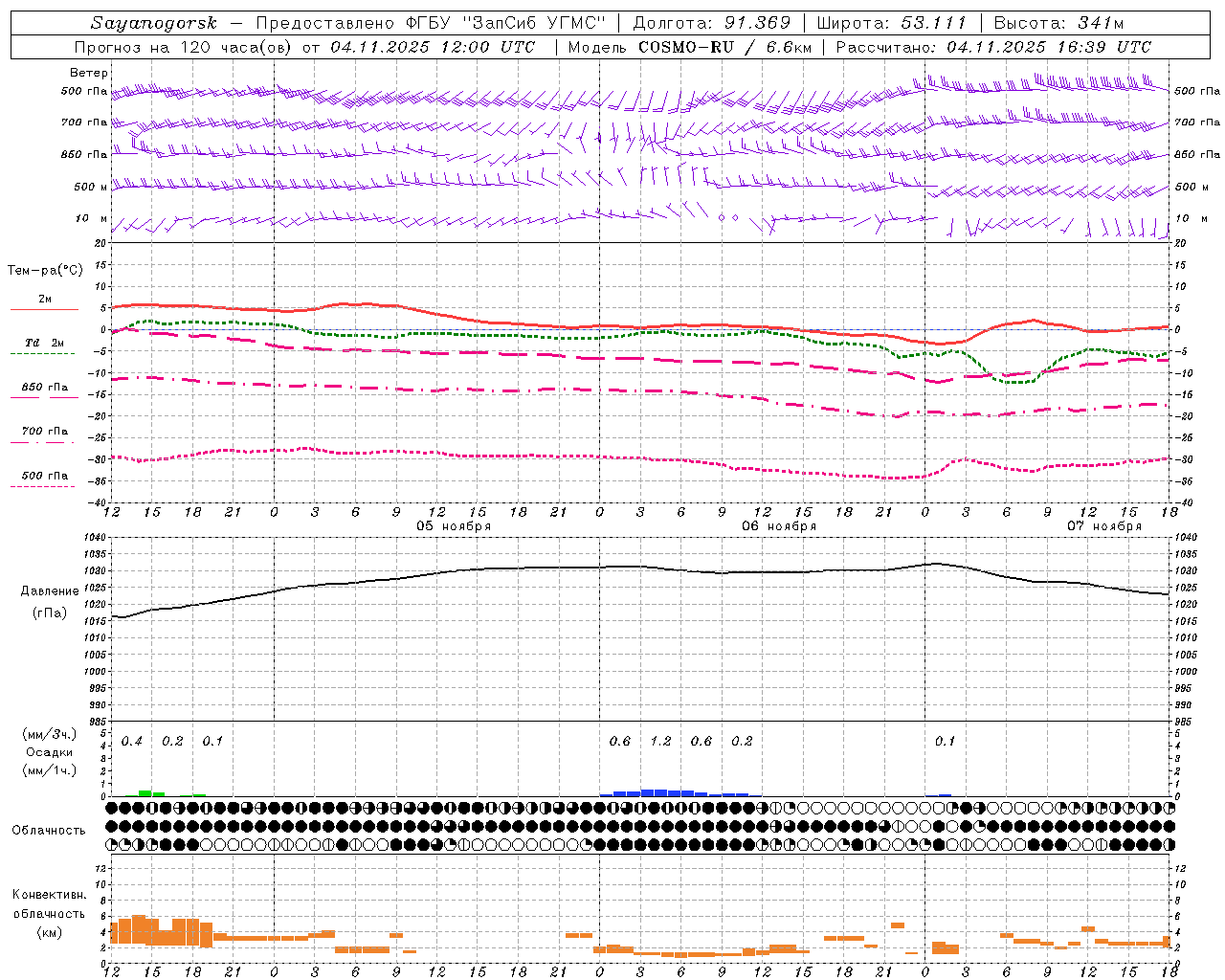Viewport: 1225px width, 980px height.
Task: Click the 'Прогноз на 120 часа(ов)' text
Action: [x=184, y=47]
